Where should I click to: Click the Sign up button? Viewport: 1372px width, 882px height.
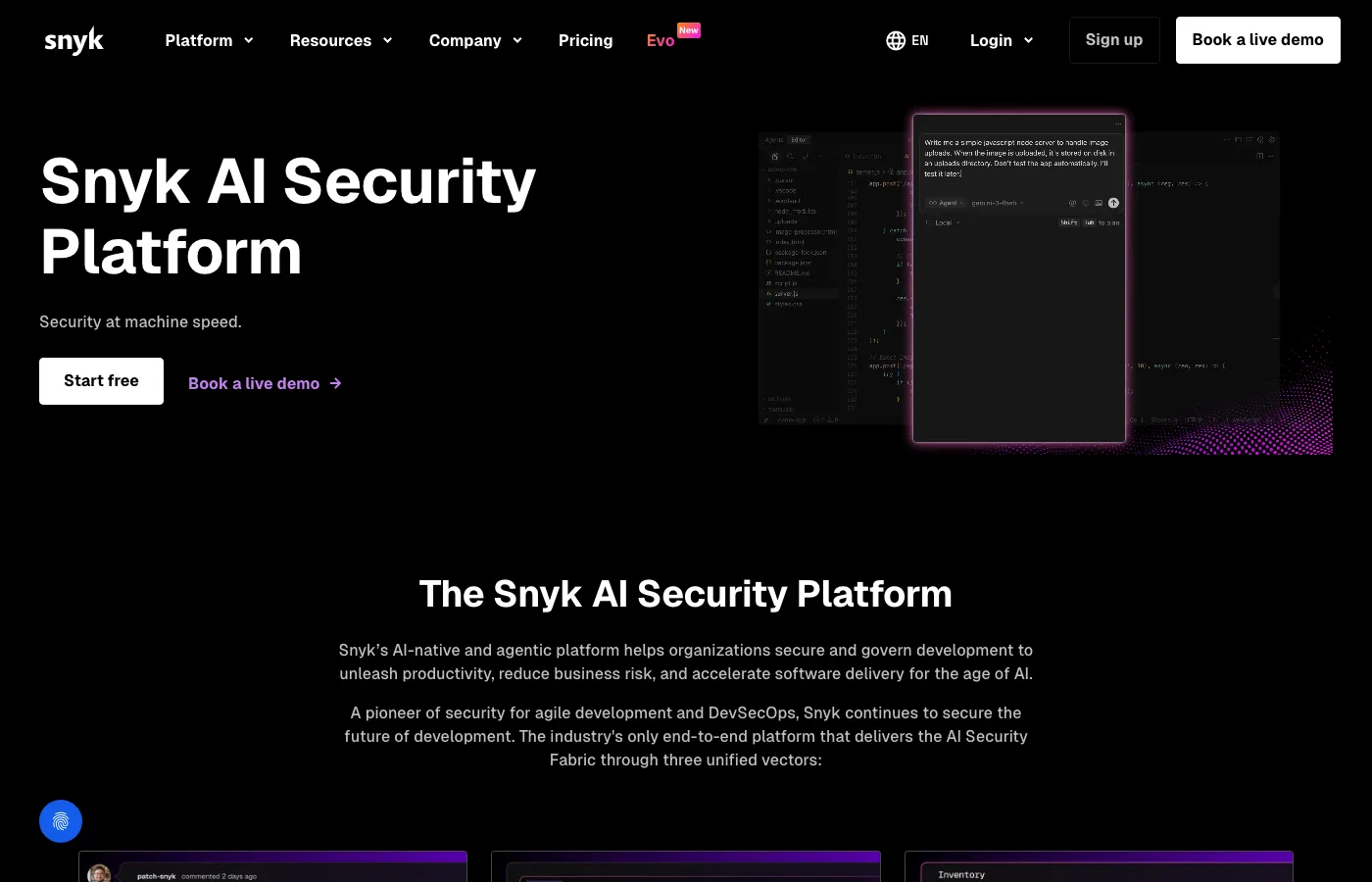(x=1114, y=40)
